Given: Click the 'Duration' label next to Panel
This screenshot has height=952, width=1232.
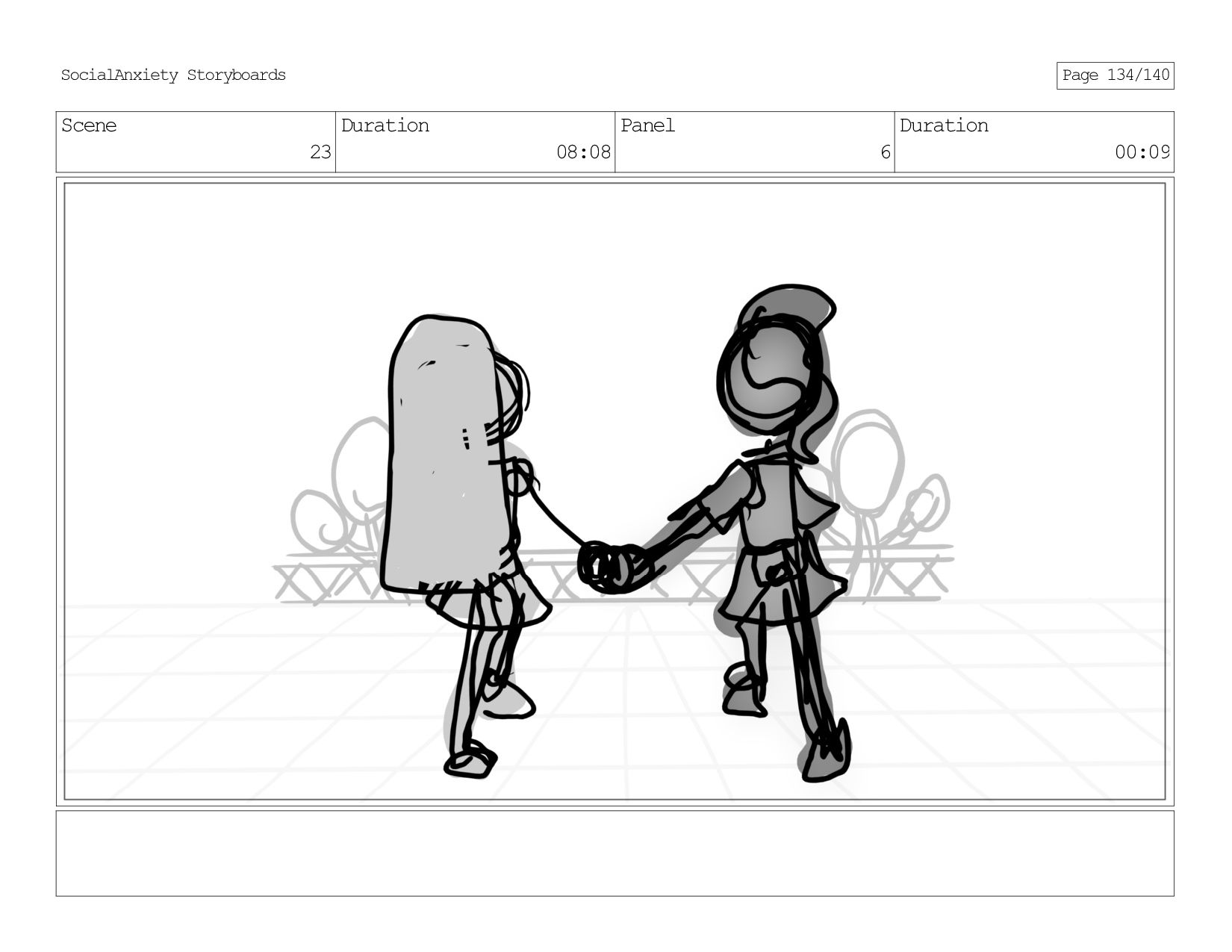Looking at the screenshot, I should (944, 125).
